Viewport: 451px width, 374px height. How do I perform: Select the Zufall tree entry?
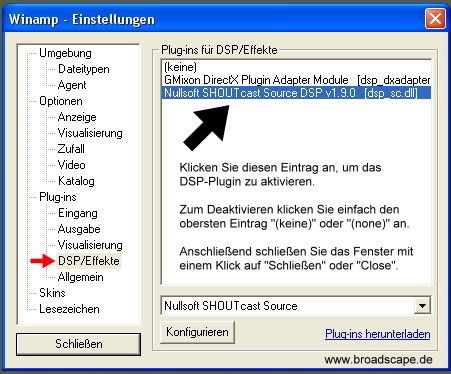[71, 149]
